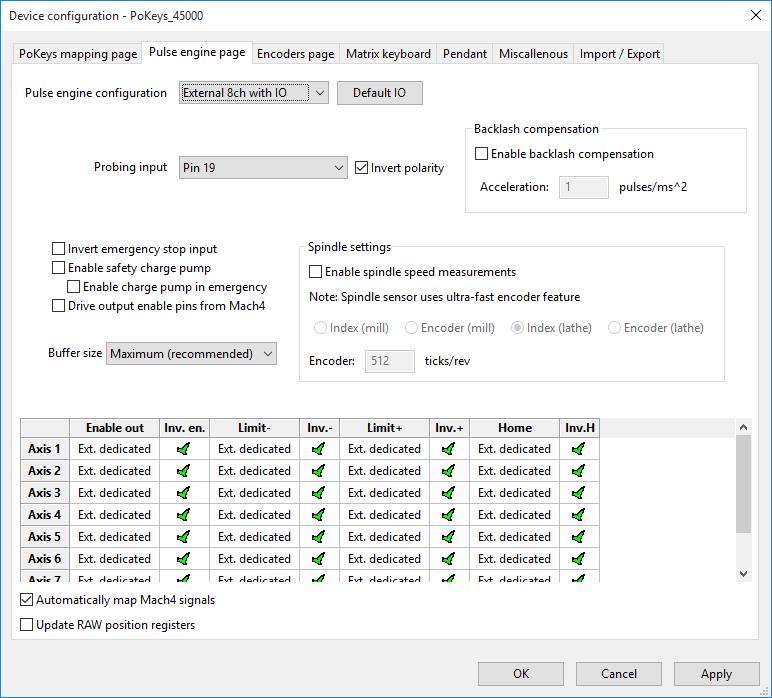The width and height of the screenshot is (772, 698).
Task: Toggle Axis 6 Inv.+ checkmark
Action: (449, 559)
